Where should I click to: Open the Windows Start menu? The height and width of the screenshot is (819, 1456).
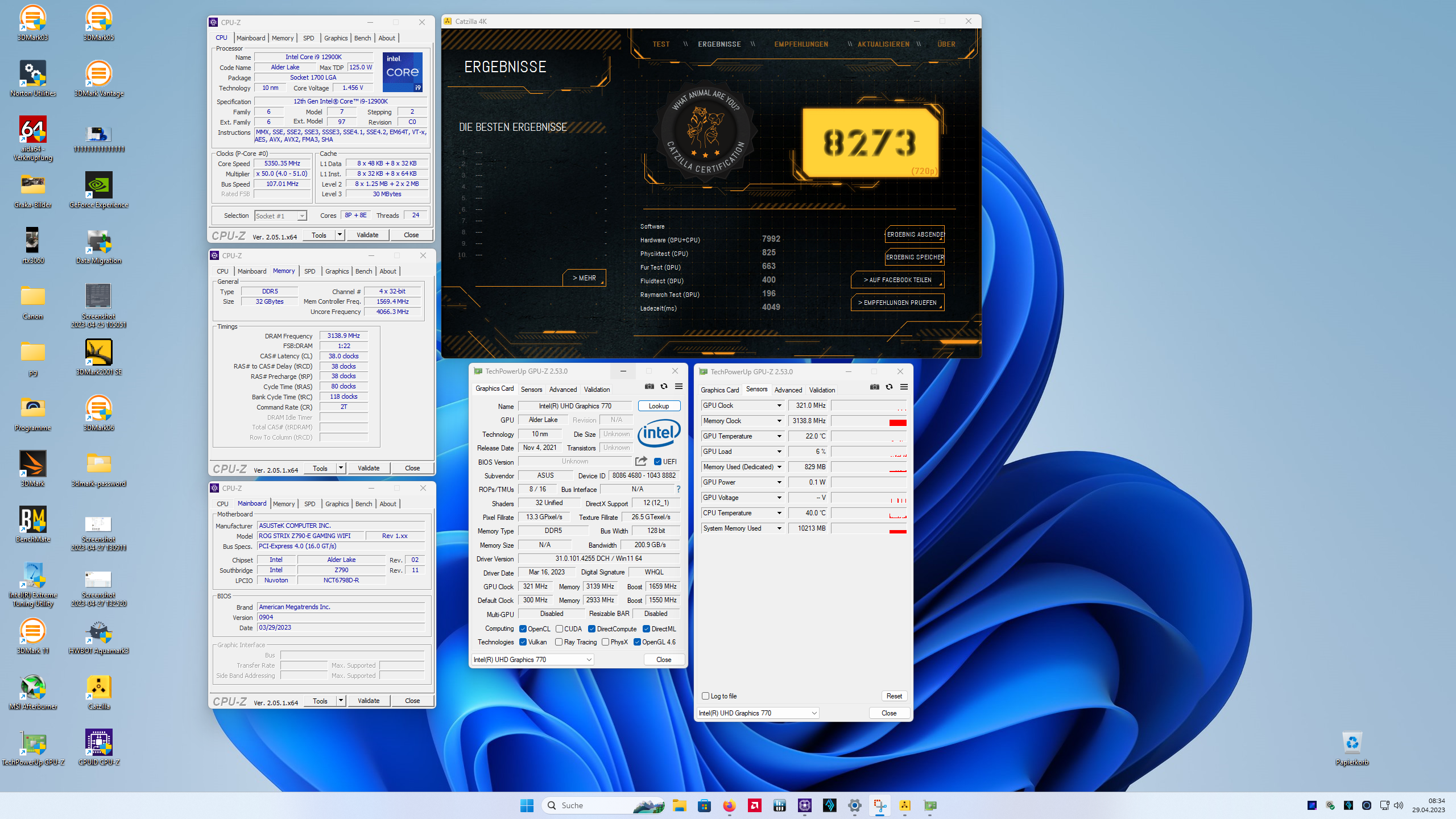[527, 805]
